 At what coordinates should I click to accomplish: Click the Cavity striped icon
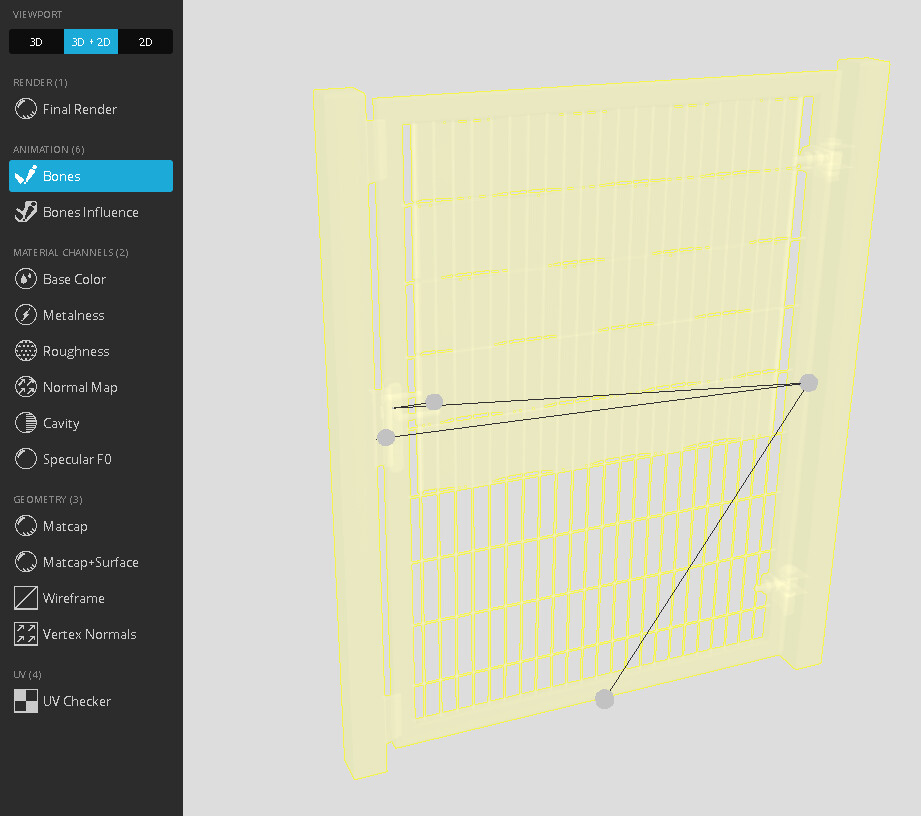click(26, 422)
